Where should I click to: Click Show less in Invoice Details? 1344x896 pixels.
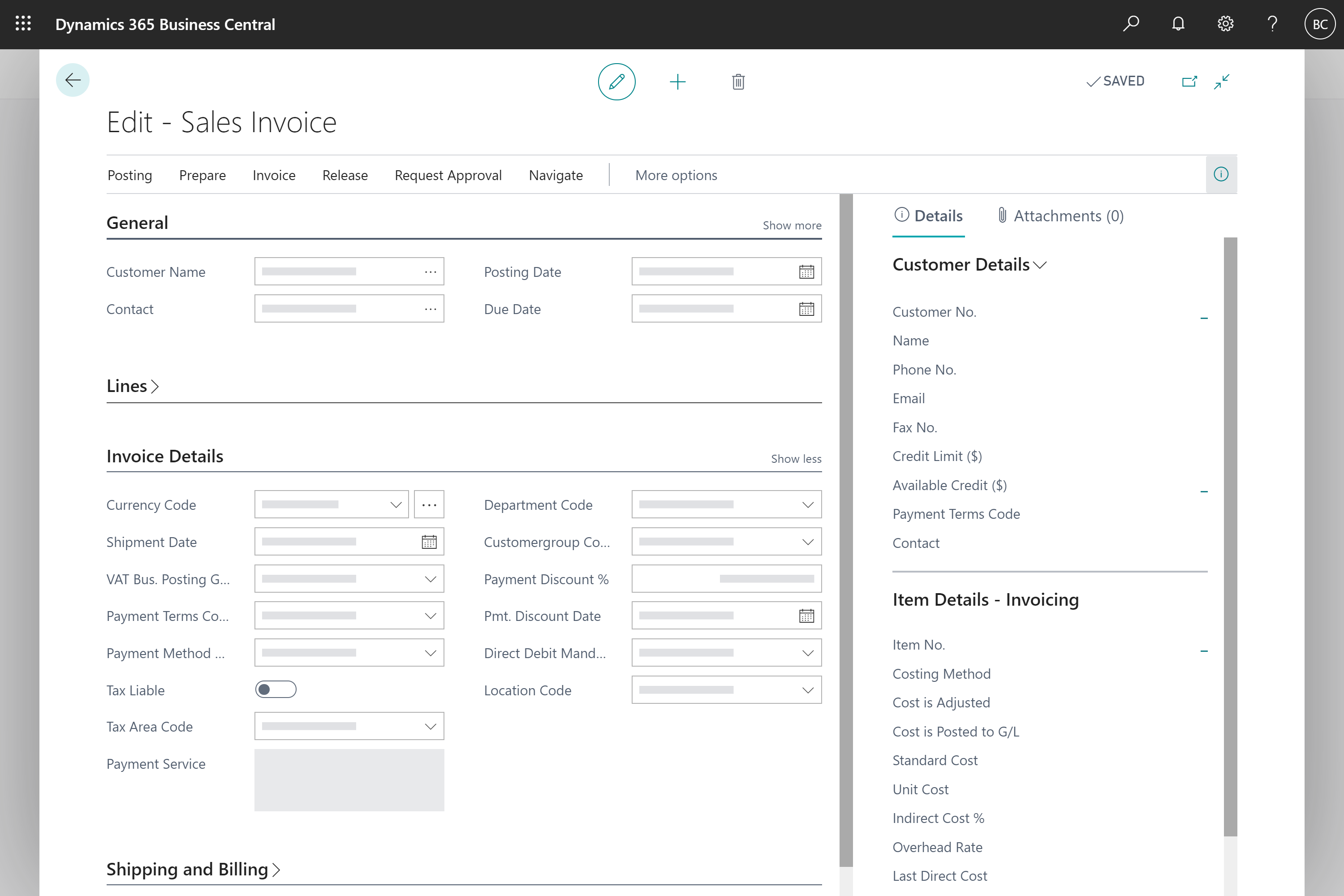[796, 458]
